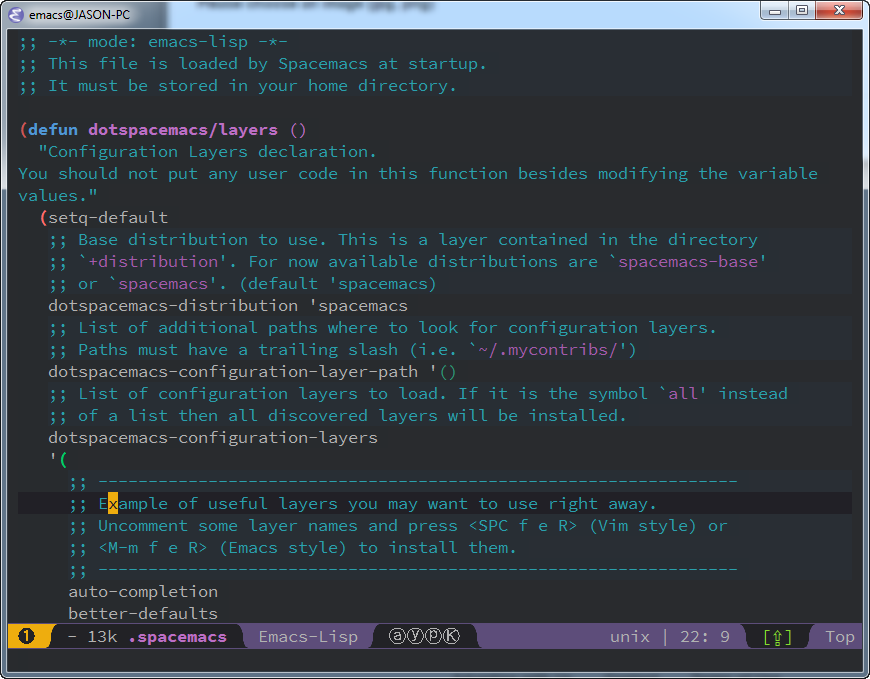Screen dimensions: 870x679
Task: Click the unix line-ending indicator
Action: coord(630,637)
